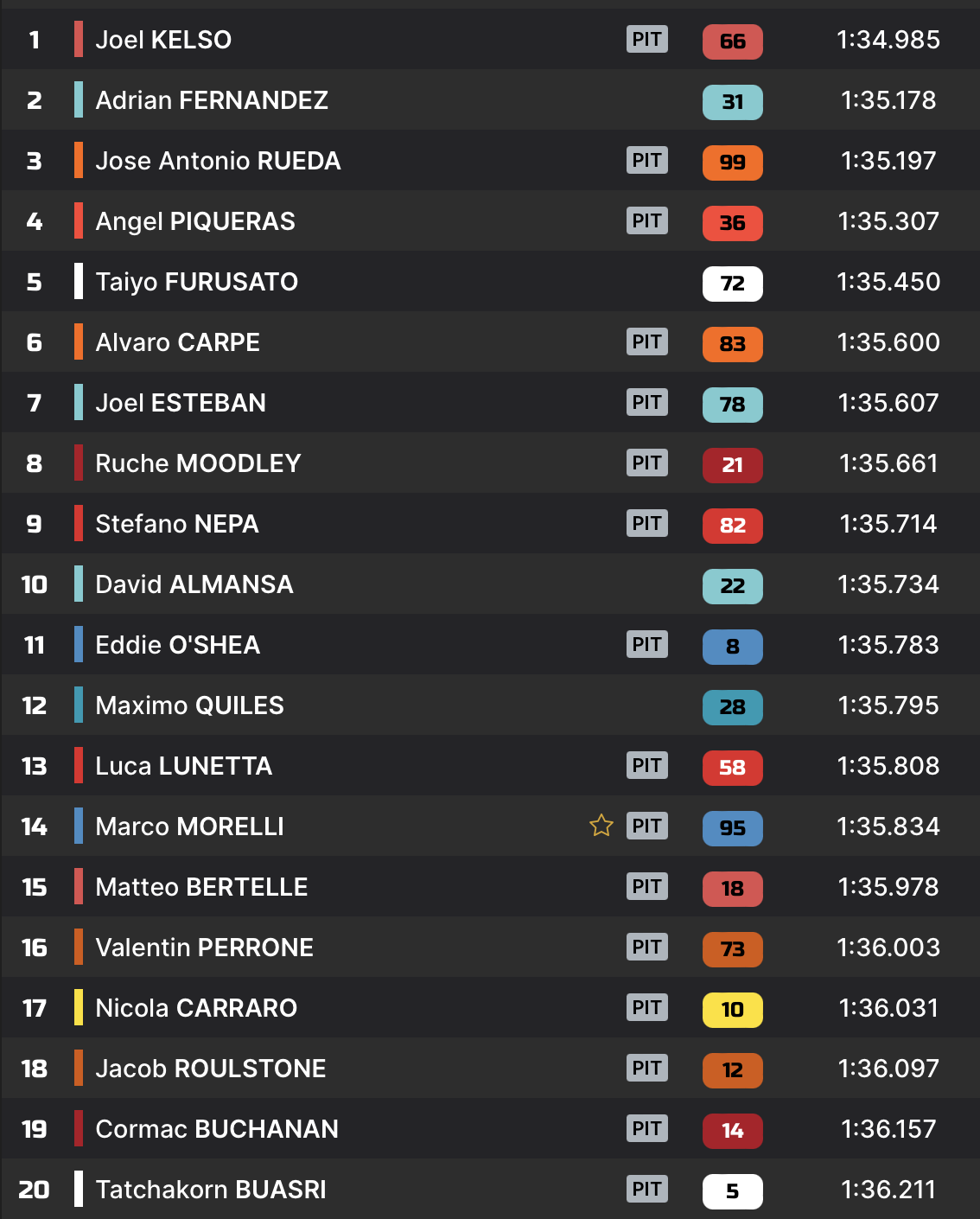980x1219 pixels.
Task: Click the yellow number 10 badge
Action: coord(732,1009)
